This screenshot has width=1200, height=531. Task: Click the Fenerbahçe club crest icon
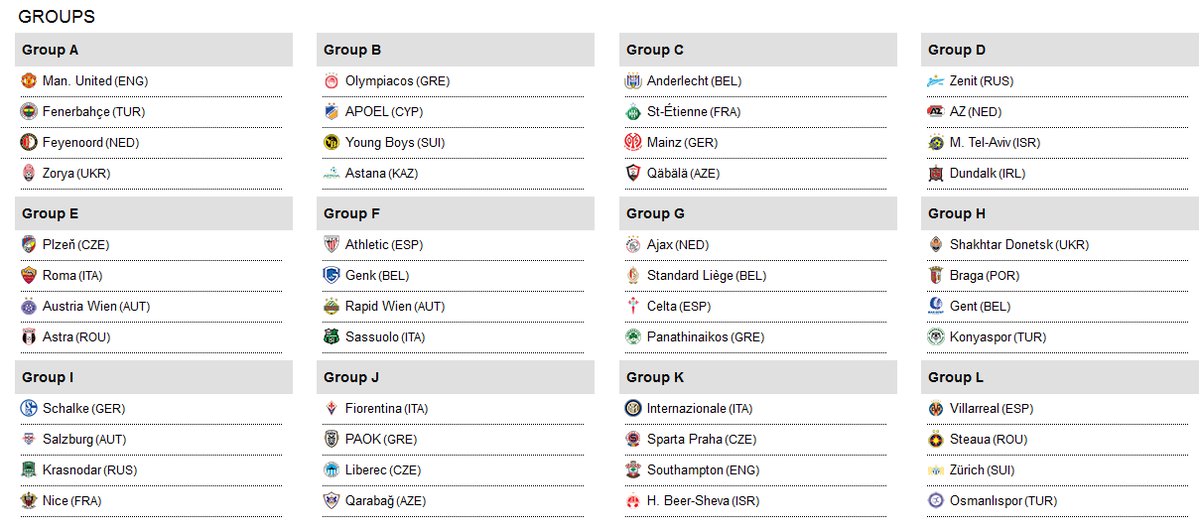pyautogui.click(x=28, y=112)
